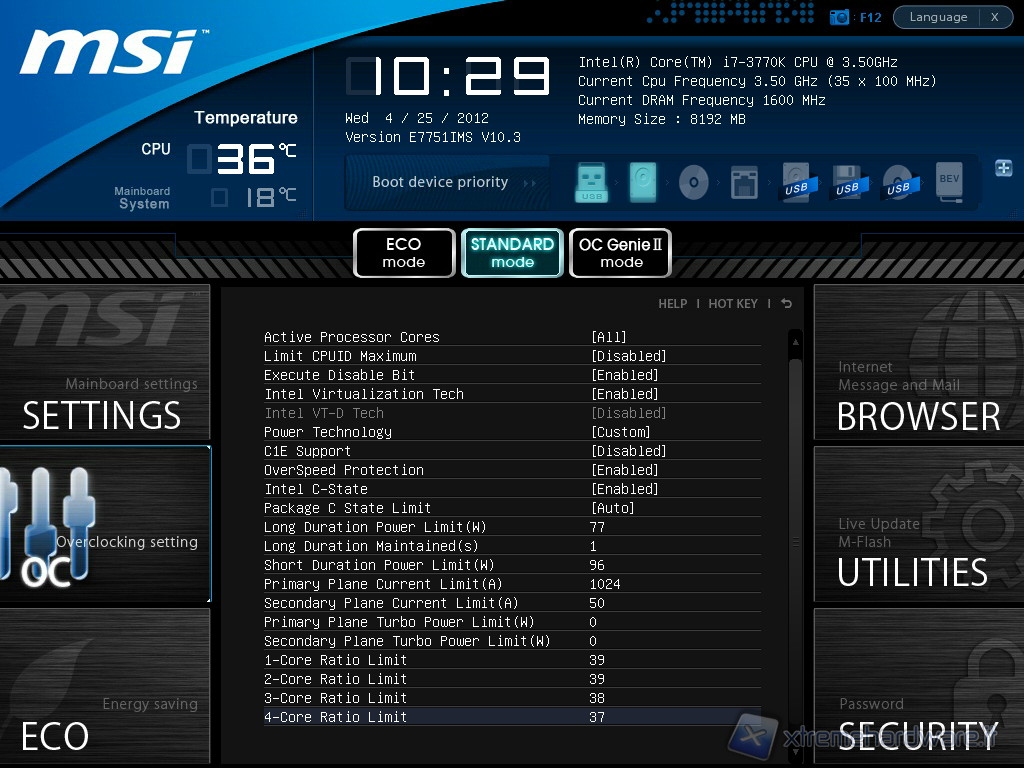Expand boot device list with plus icon
This screenshot has height=768, width=1024.
(1003, 168)
